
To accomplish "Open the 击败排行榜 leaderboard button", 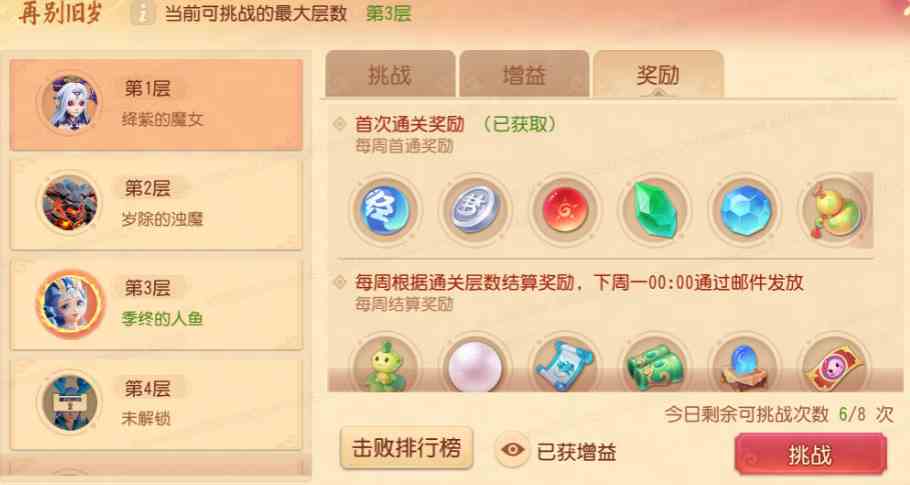I will [406, 448].
